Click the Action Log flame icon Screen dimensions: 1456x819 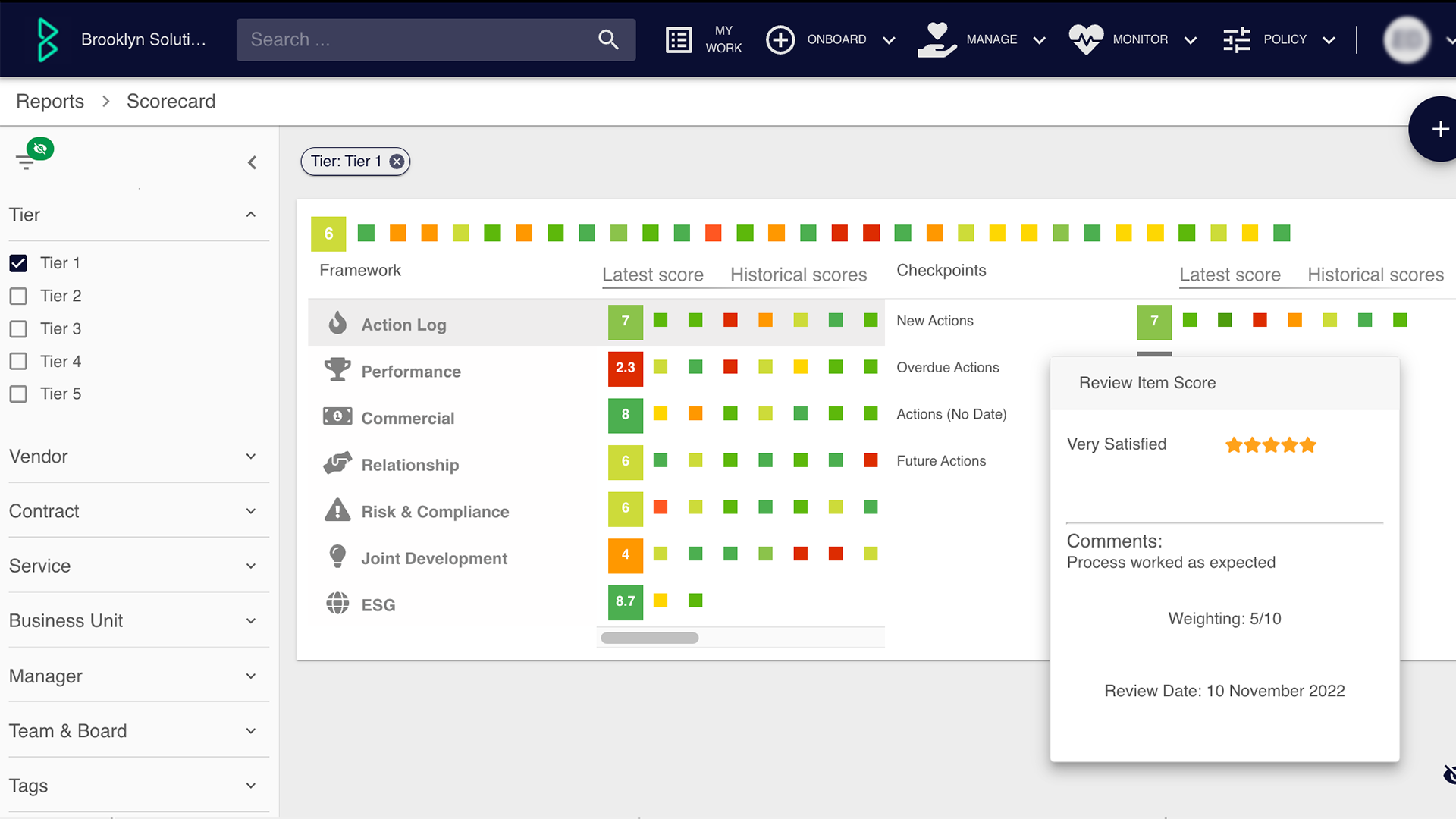[337, 323]
